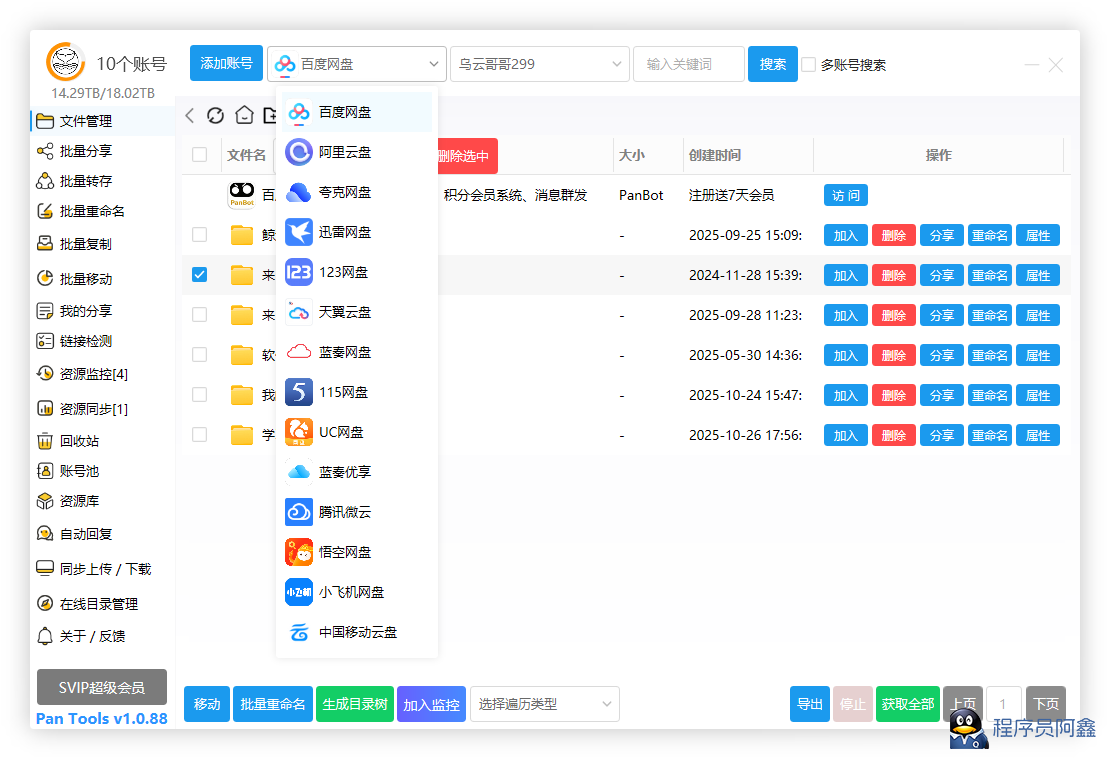Enable the 多账号搜索 checkbox
The image size is (1110, 759).
coord(809,65)
